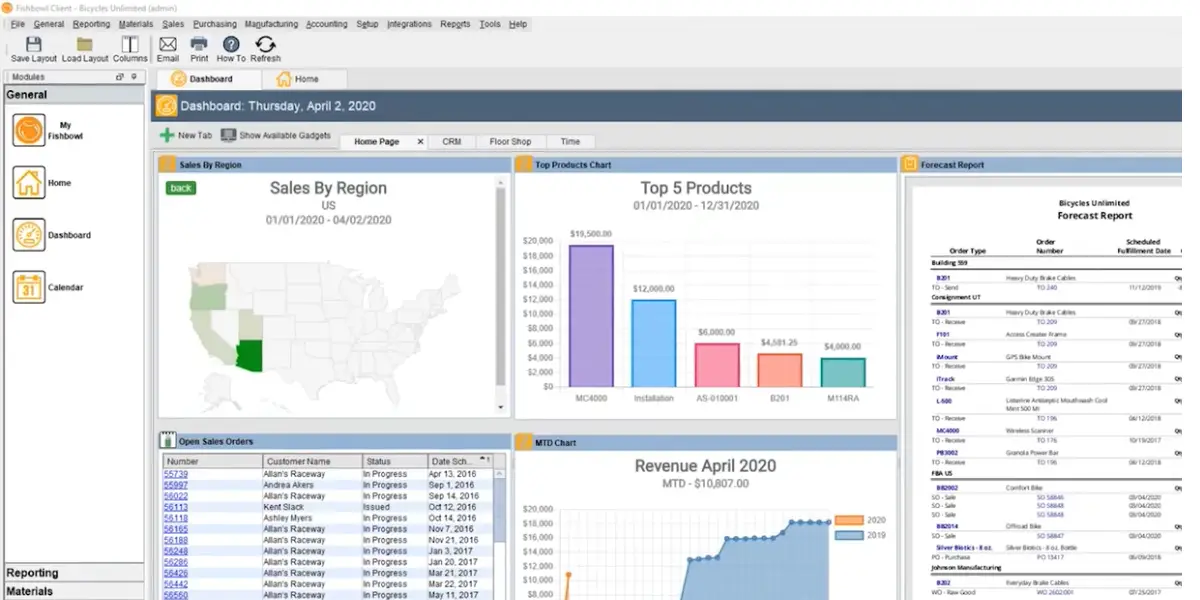The height and width of the screenshot is (600, 1200).
Task: Switch to the Floor Shop dashboard tab
Action: [x=510, y=142]
